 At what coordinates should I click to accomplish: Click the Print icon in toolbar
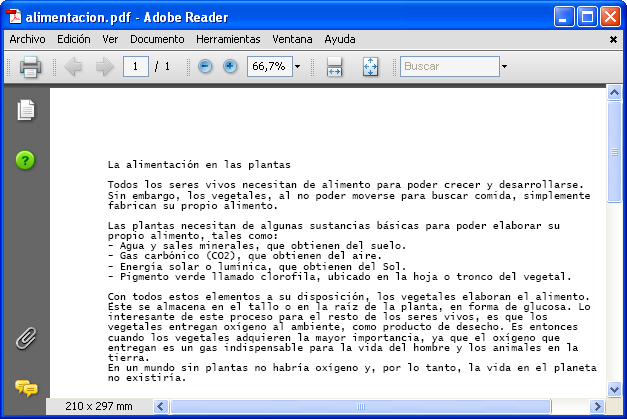point(29,67)
